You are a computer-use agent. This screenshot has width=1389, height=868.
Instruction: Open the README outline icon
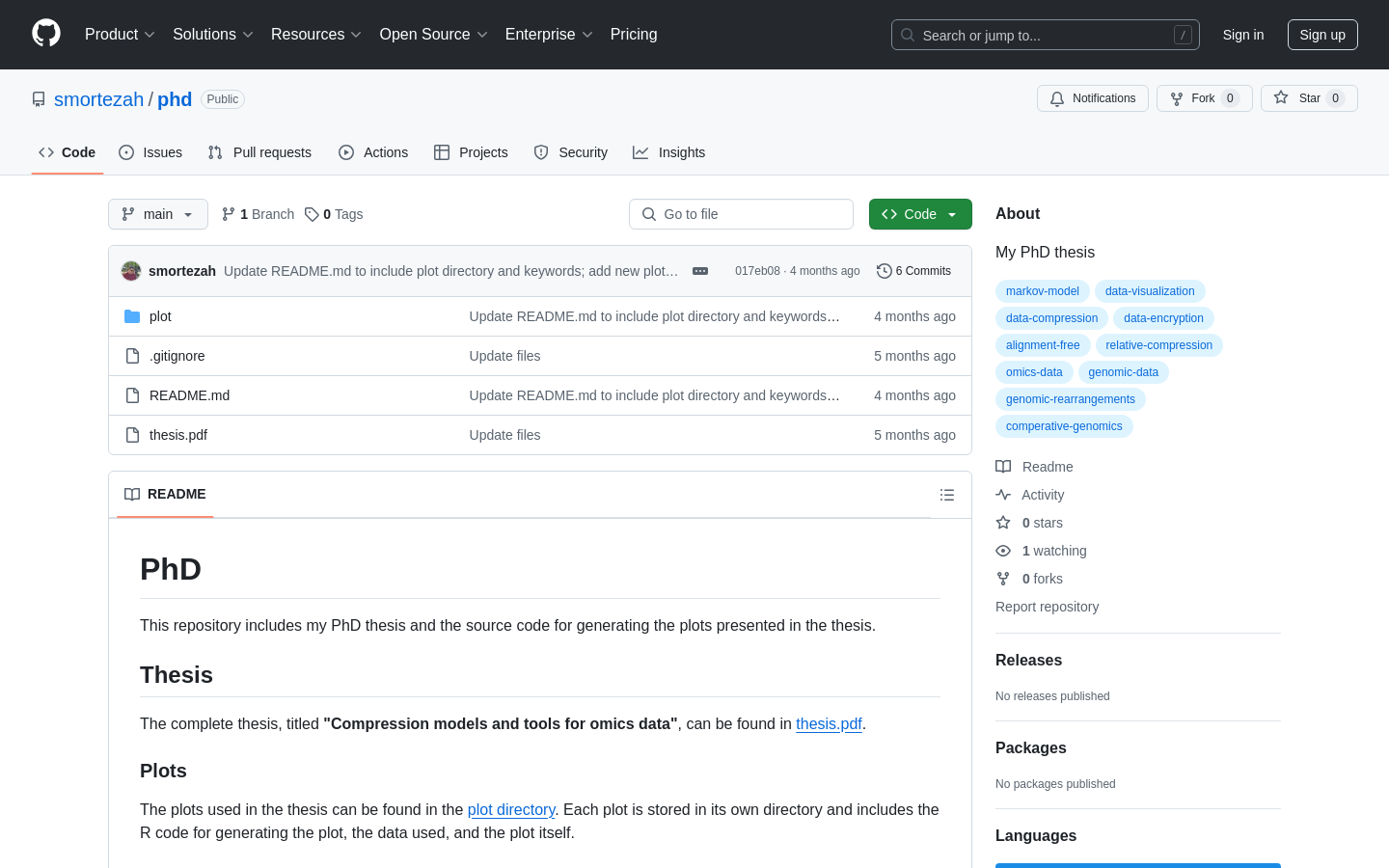[947, 495]
